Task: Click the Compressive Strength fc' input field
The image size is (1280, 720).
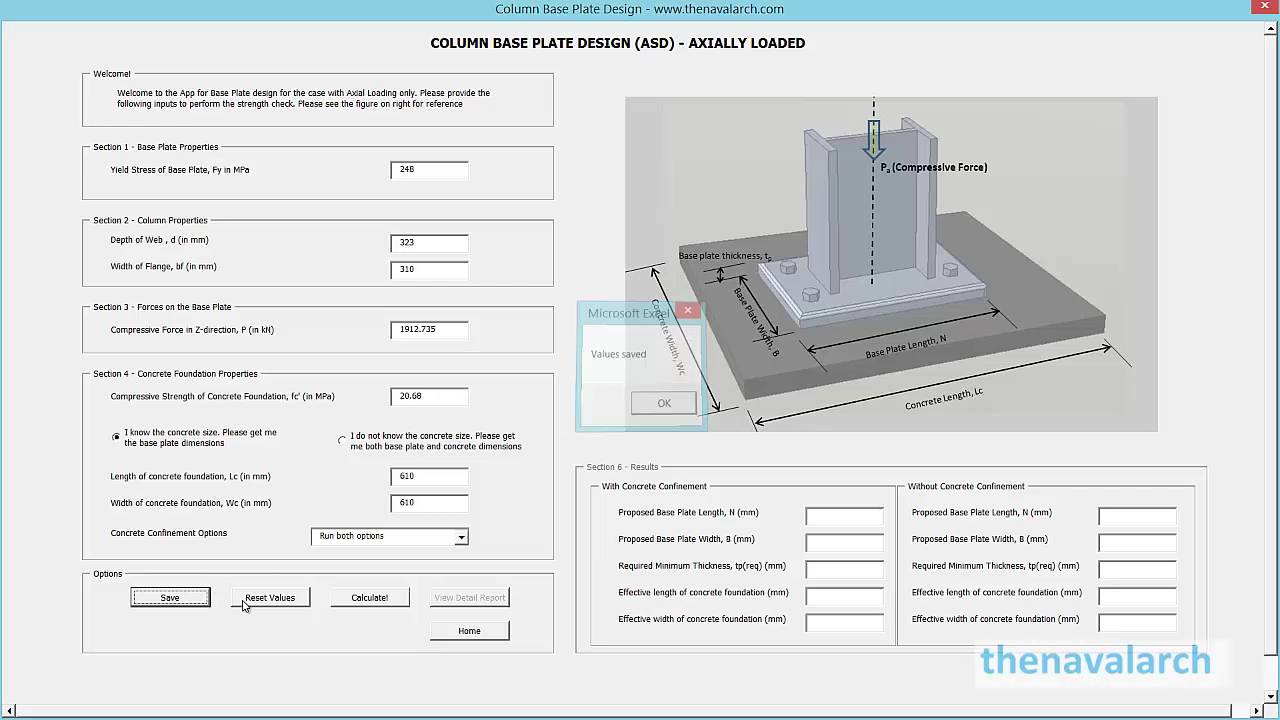Action: click(429, 396)
